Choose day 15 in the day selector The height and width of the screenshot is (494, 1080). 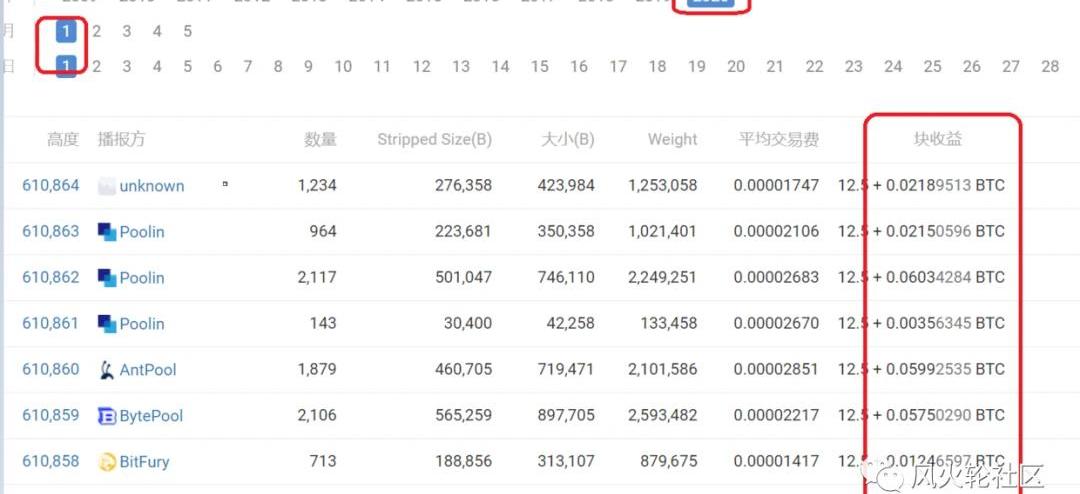tap(540, 67)
